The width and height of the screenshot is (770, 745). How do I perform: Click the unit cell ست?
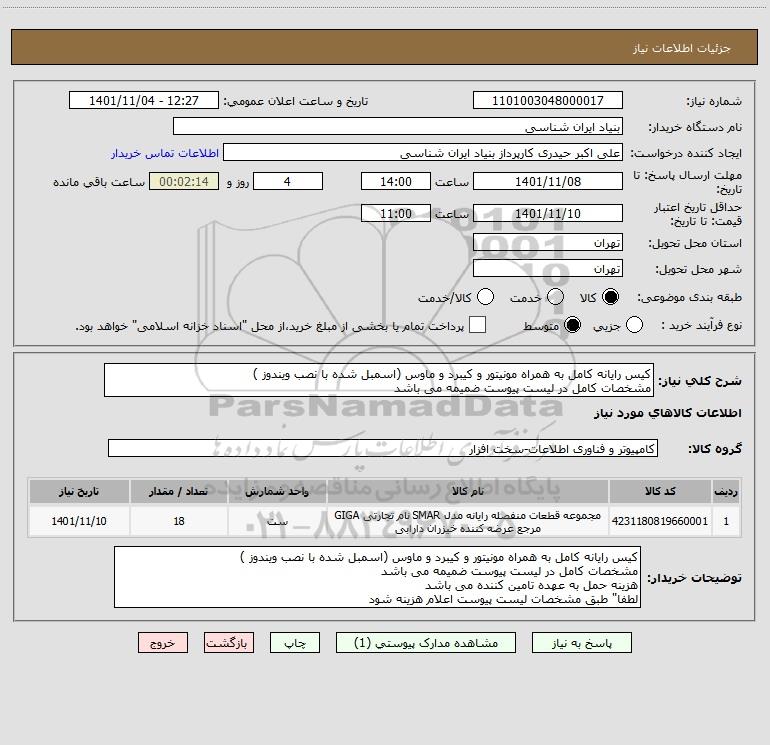pyautogui.click(x=277, y=521)
